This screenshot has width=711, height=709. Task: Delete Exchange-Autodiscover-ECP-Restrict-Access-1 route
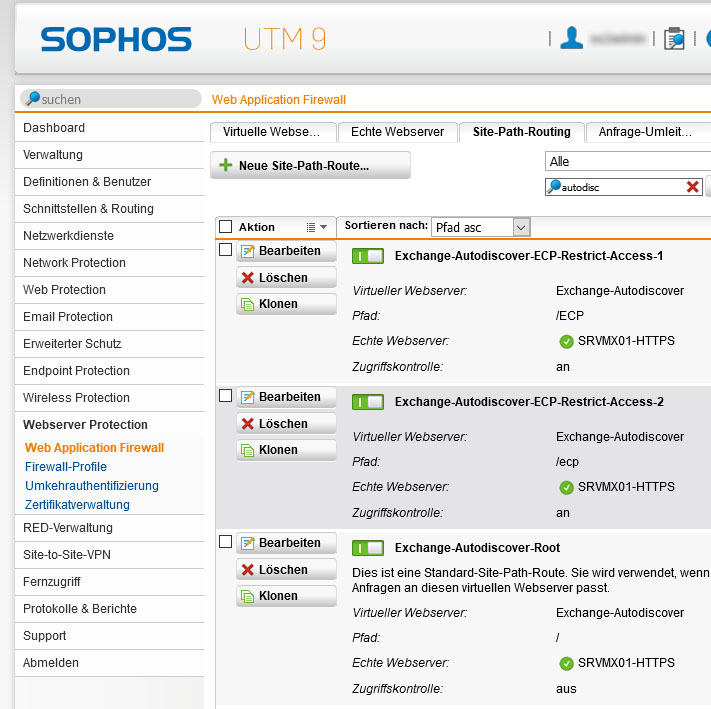(x=286, y=277)
